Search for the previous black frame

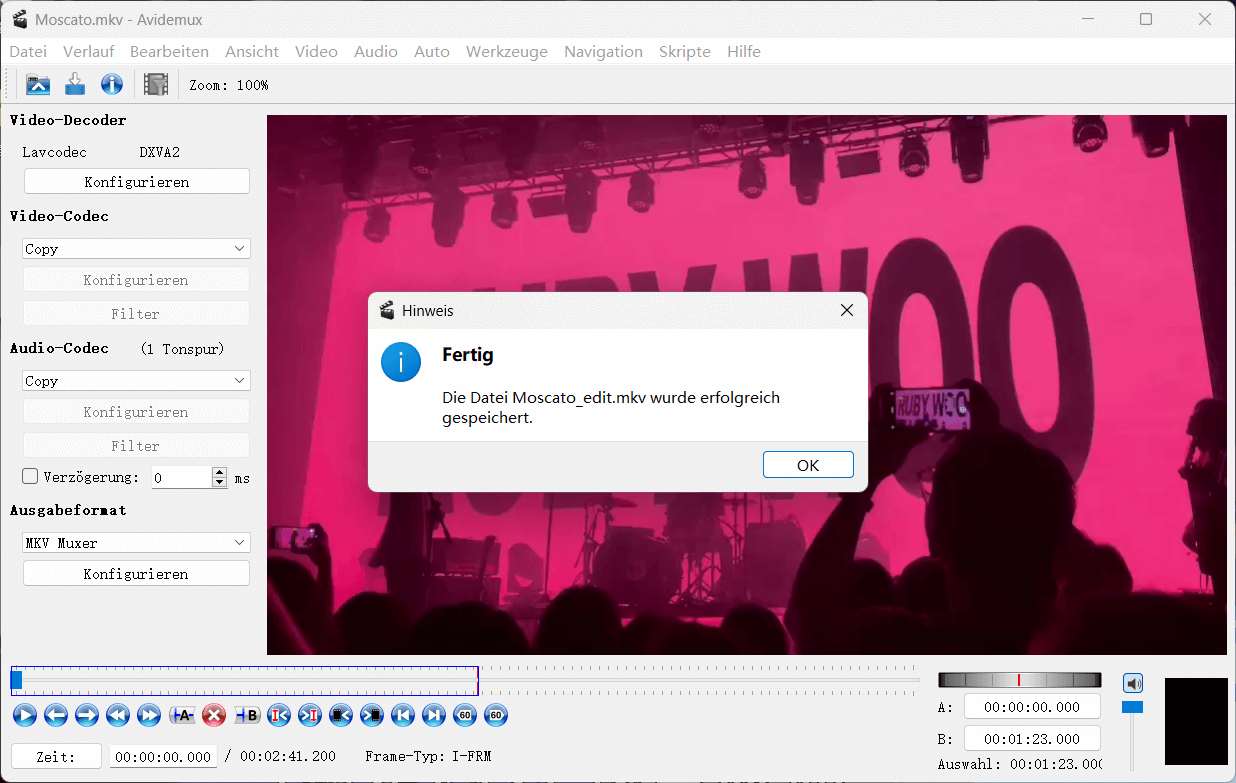click(341, 715)
